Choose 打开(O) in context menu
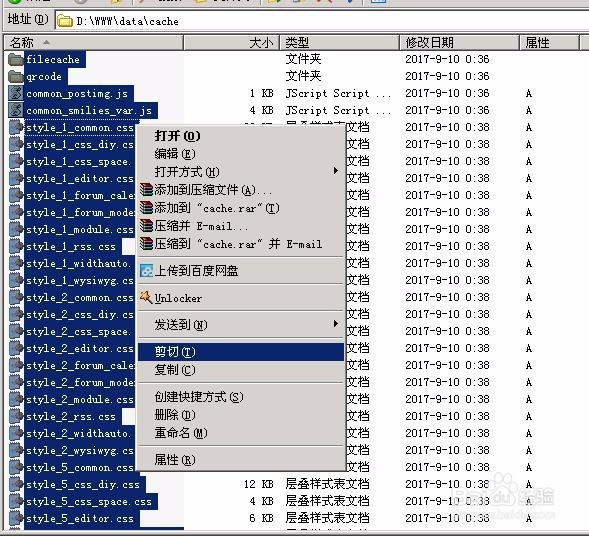The width and height of the screenshot is (589, 536). pos(241,136)
